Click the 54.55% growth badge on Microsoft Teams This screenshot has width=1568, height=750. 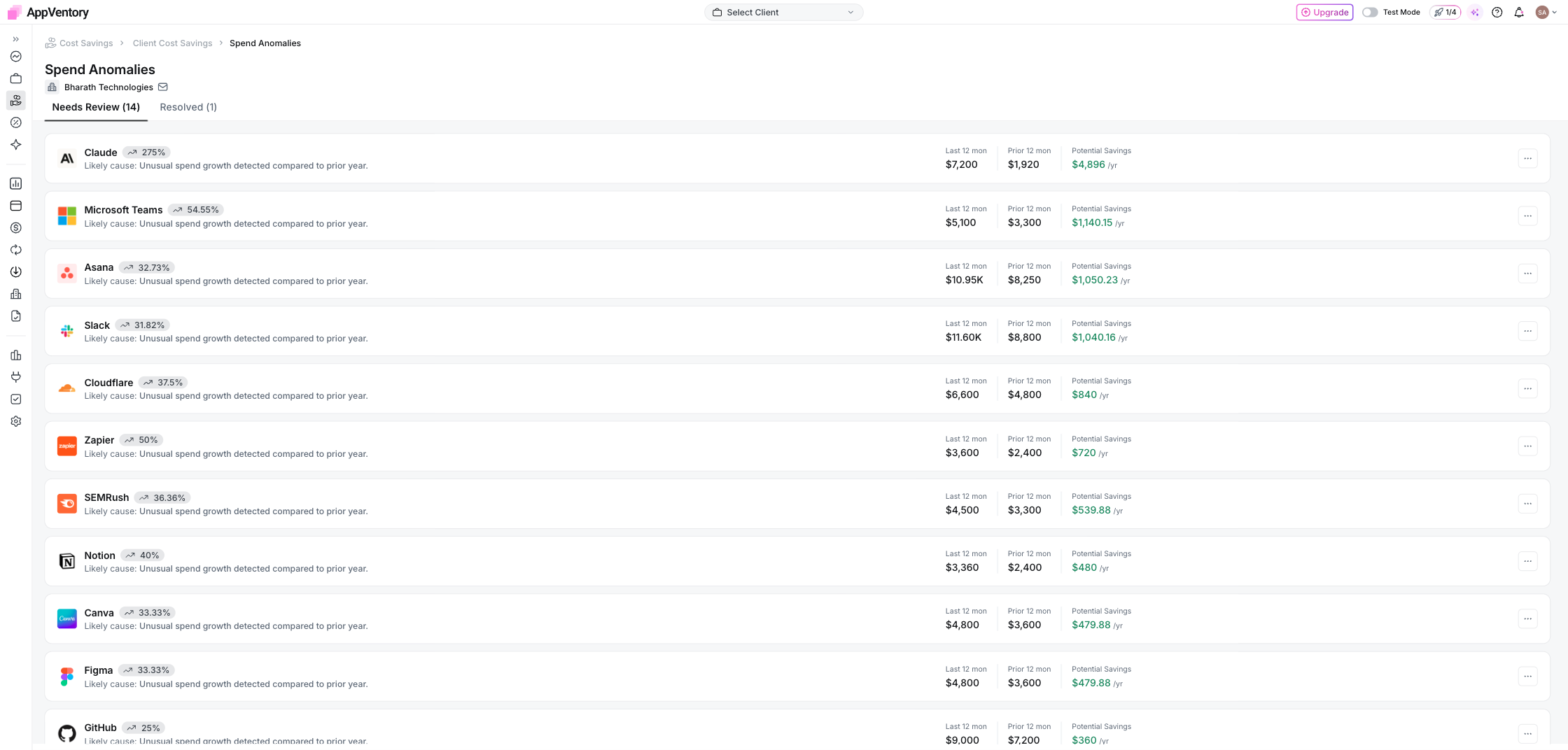pyautogui.click(x=195, y=210)
